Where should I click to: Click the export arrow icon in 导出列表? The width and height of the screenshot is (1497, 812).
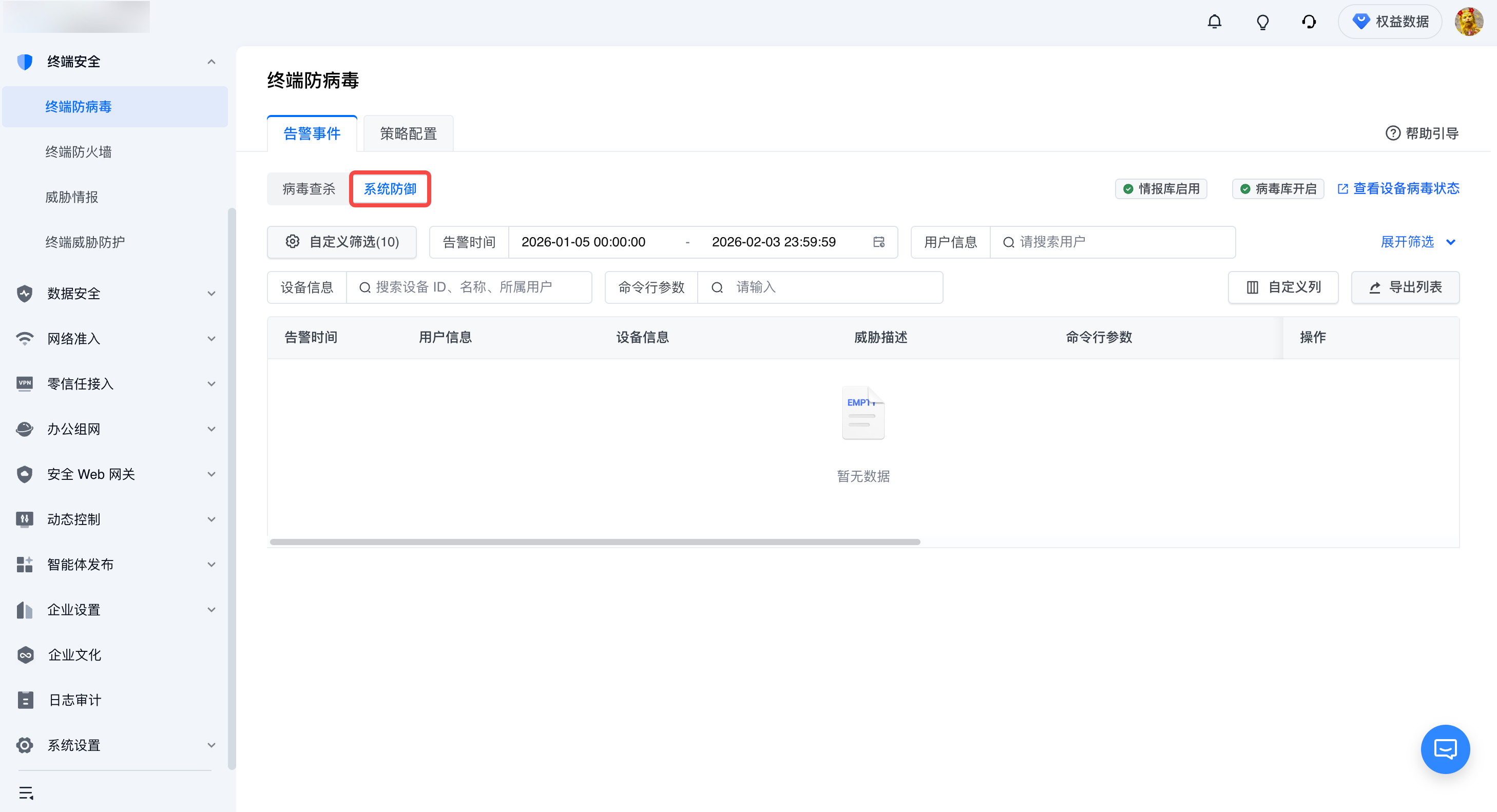[1374, 287]
